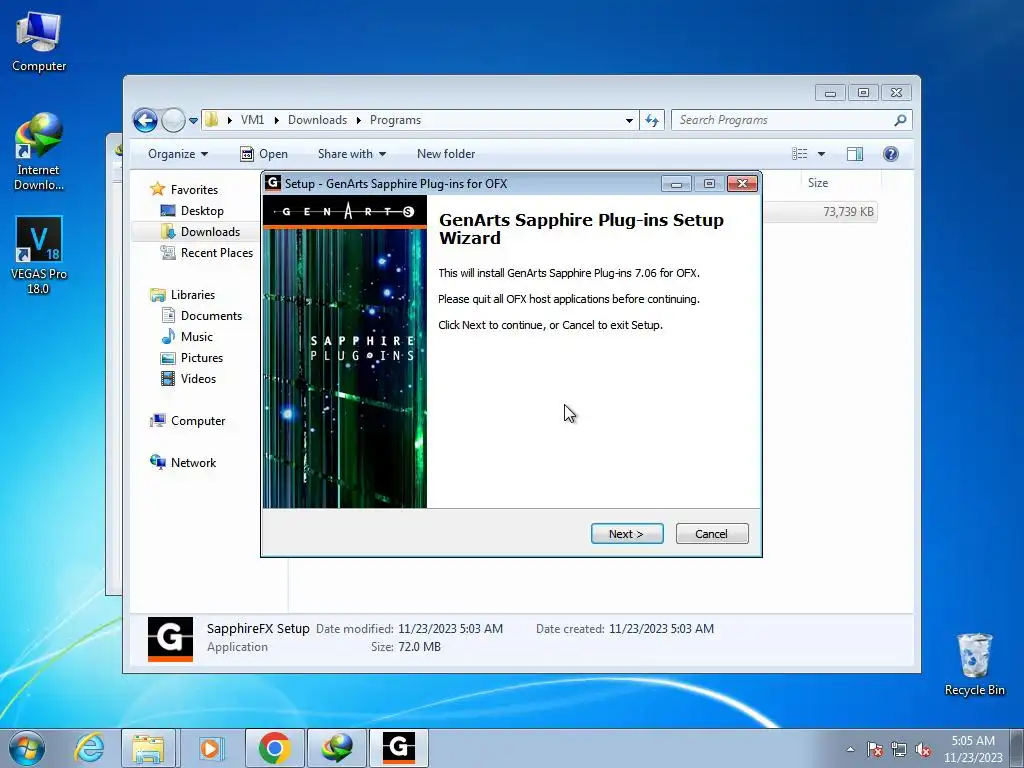
Task: Select Windows Explorer taskbar button
Action: (x=148, y=748)
